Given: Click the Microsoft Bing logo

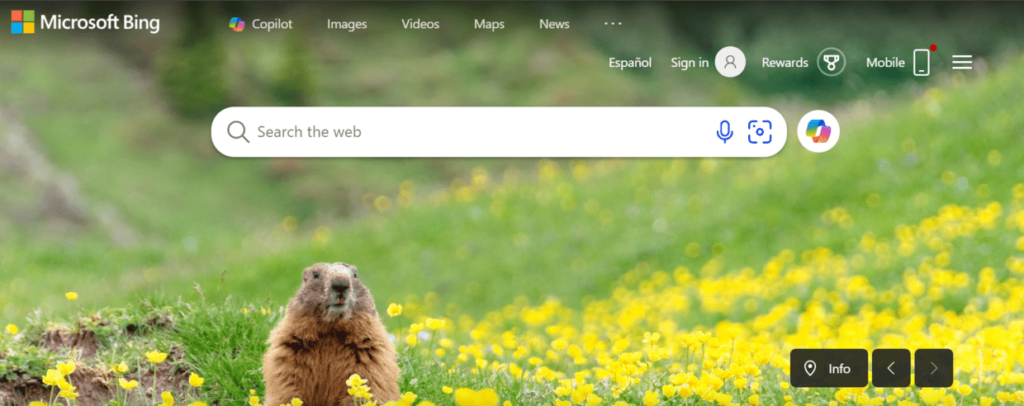Looking at the screenshot, I should click(x=85, y=22).
